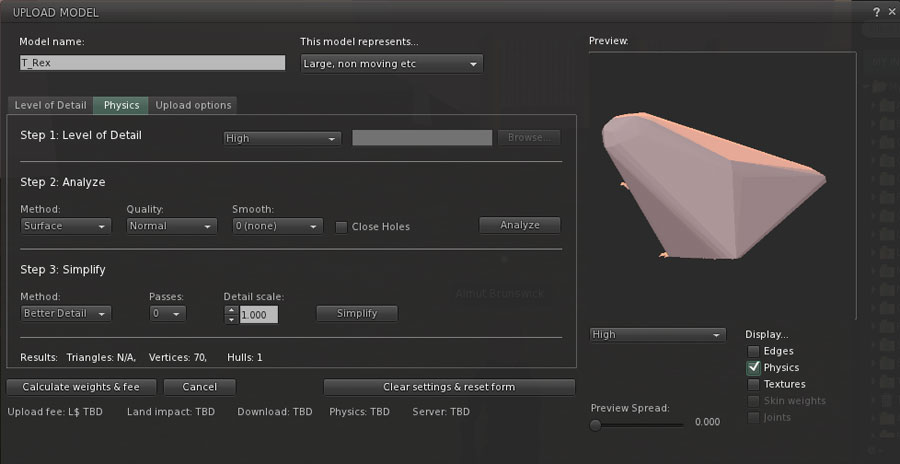Switch to the Upload options tab
900x464 pixels.
click(x=193, y=105)
